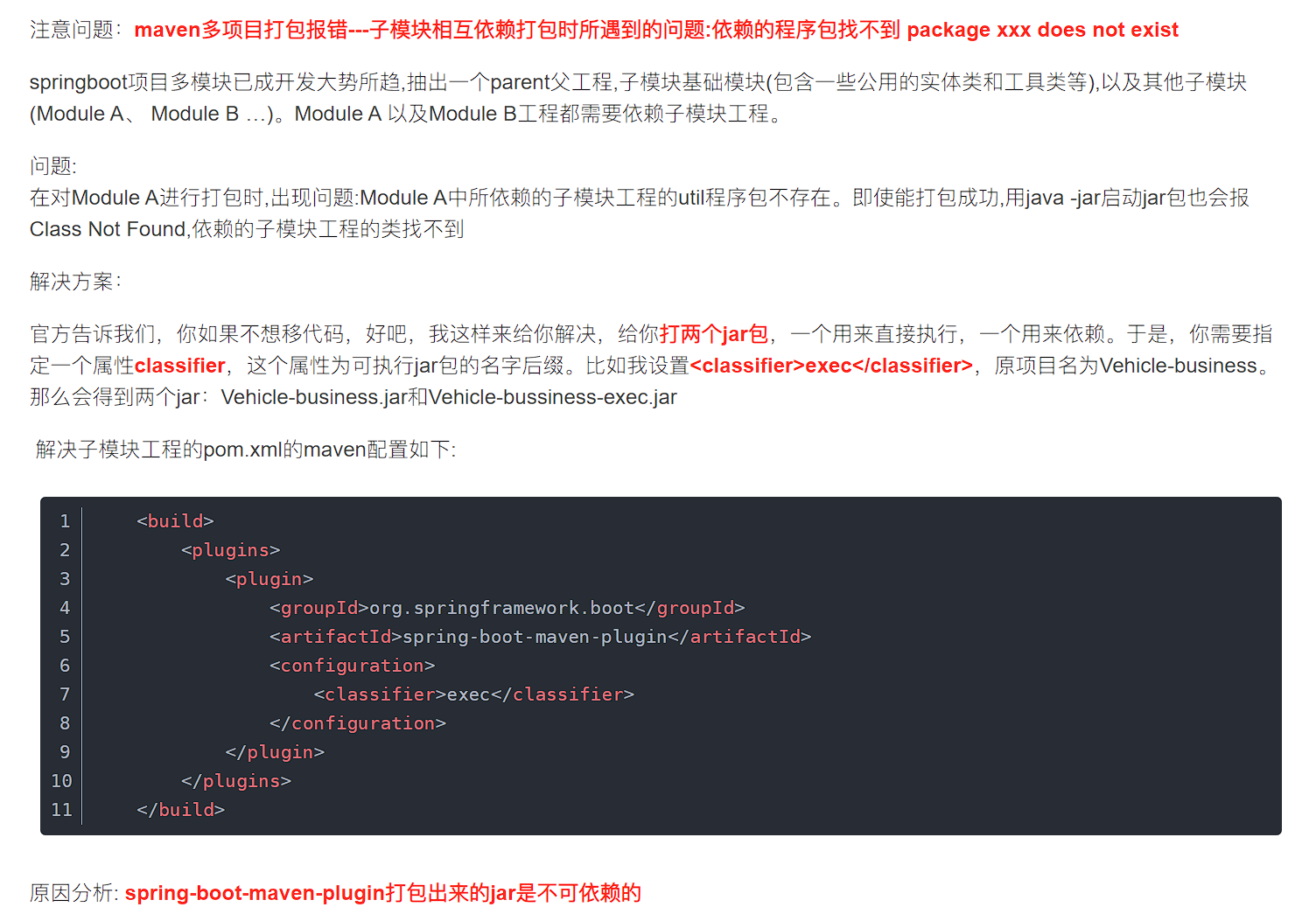Click the classifier exec code line
This screenshot has height=921, width=1316.
pos(474,694)
